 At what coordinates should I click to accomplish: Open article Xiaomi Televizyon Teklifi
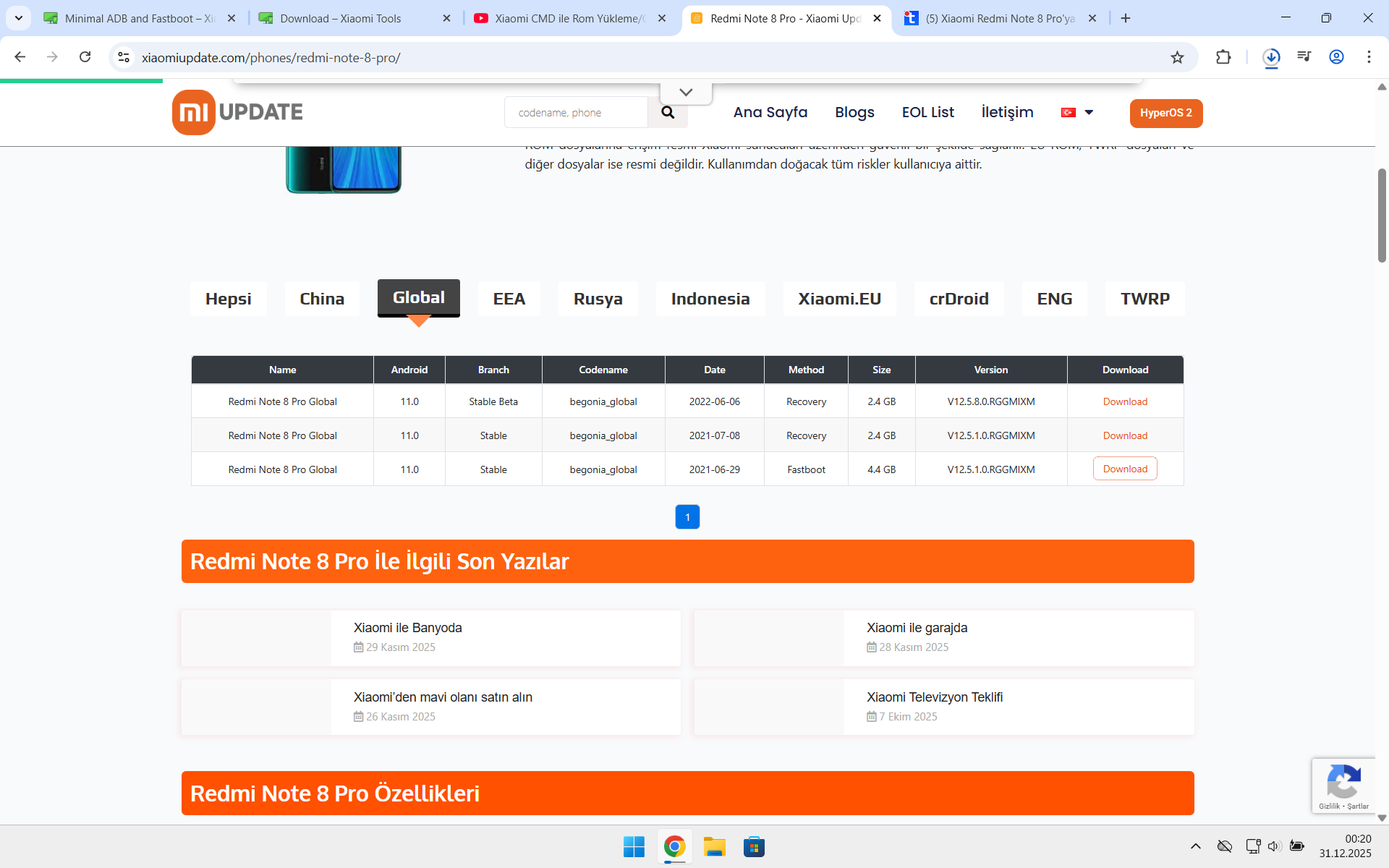[935, 697]
